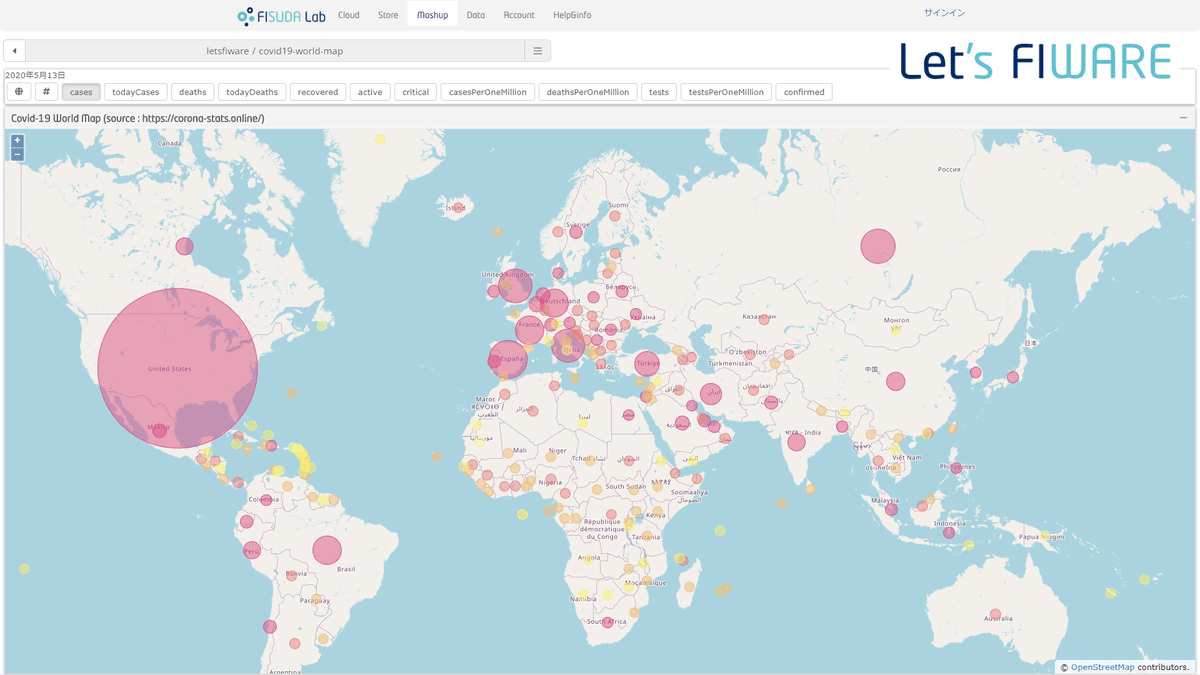Select the deaths metric button

click(193, 92)
